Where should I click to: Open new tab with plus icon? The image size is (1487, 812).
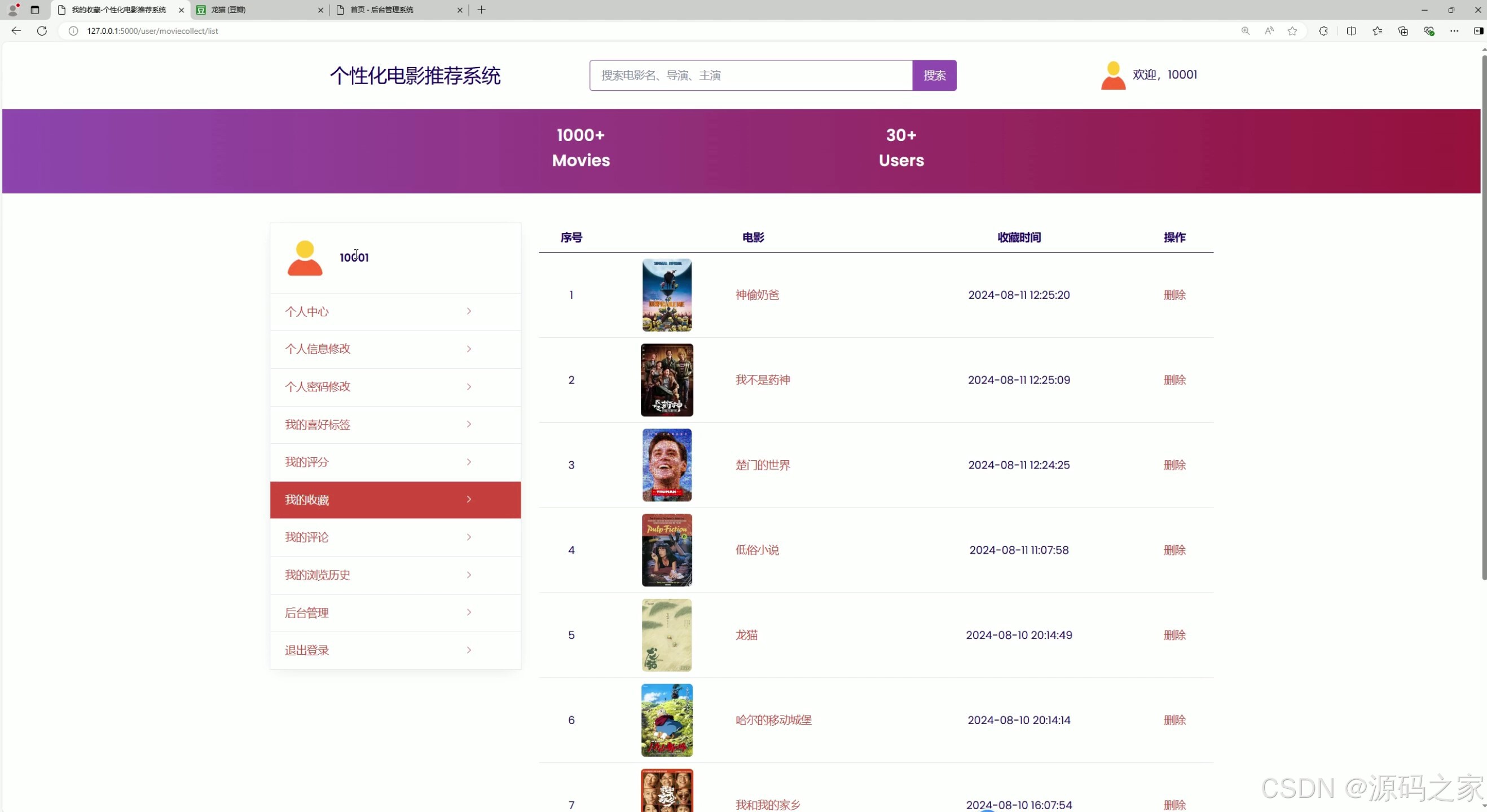[481, 10]
